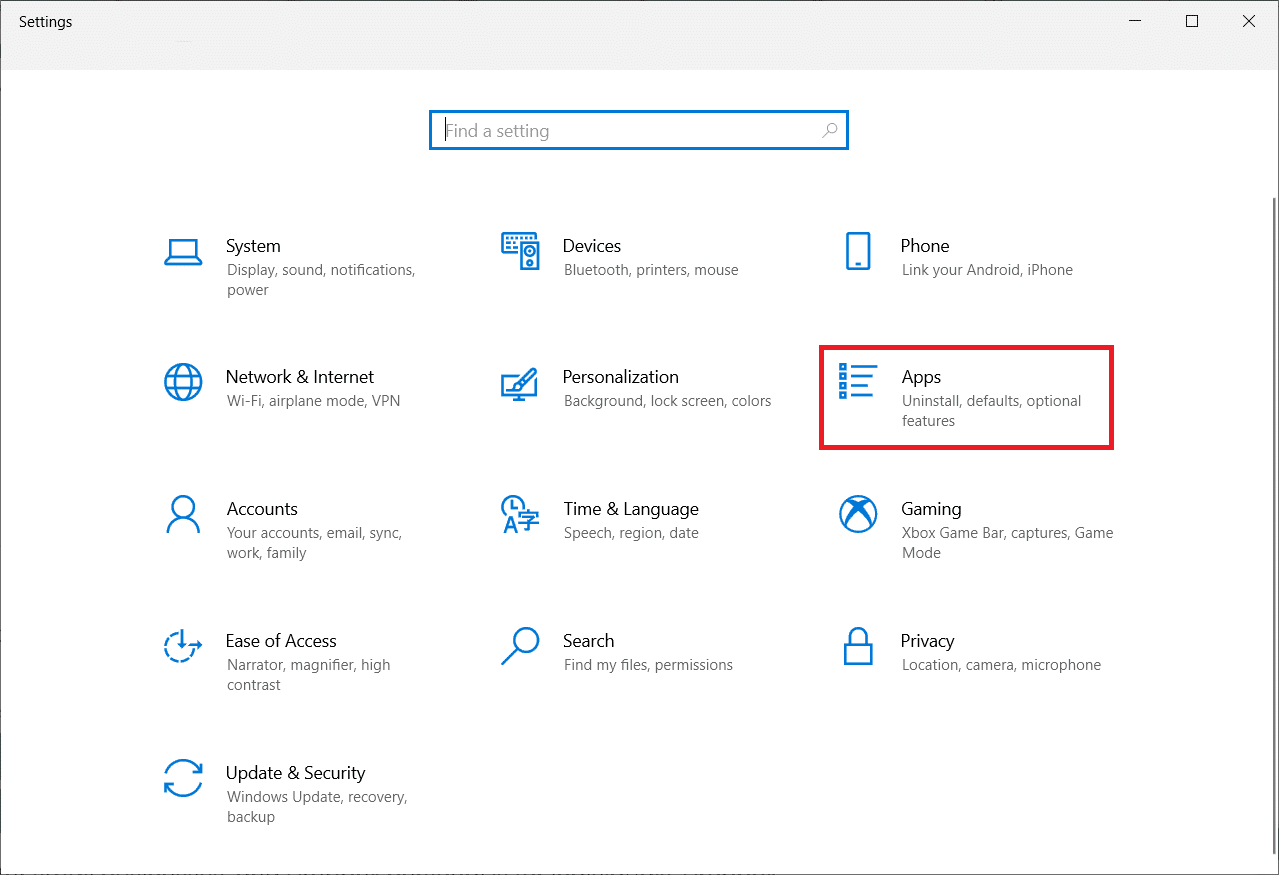Click 'Location, camera, microphone' description
This screenshot has height=875, width=1279.
point(1001,665)
